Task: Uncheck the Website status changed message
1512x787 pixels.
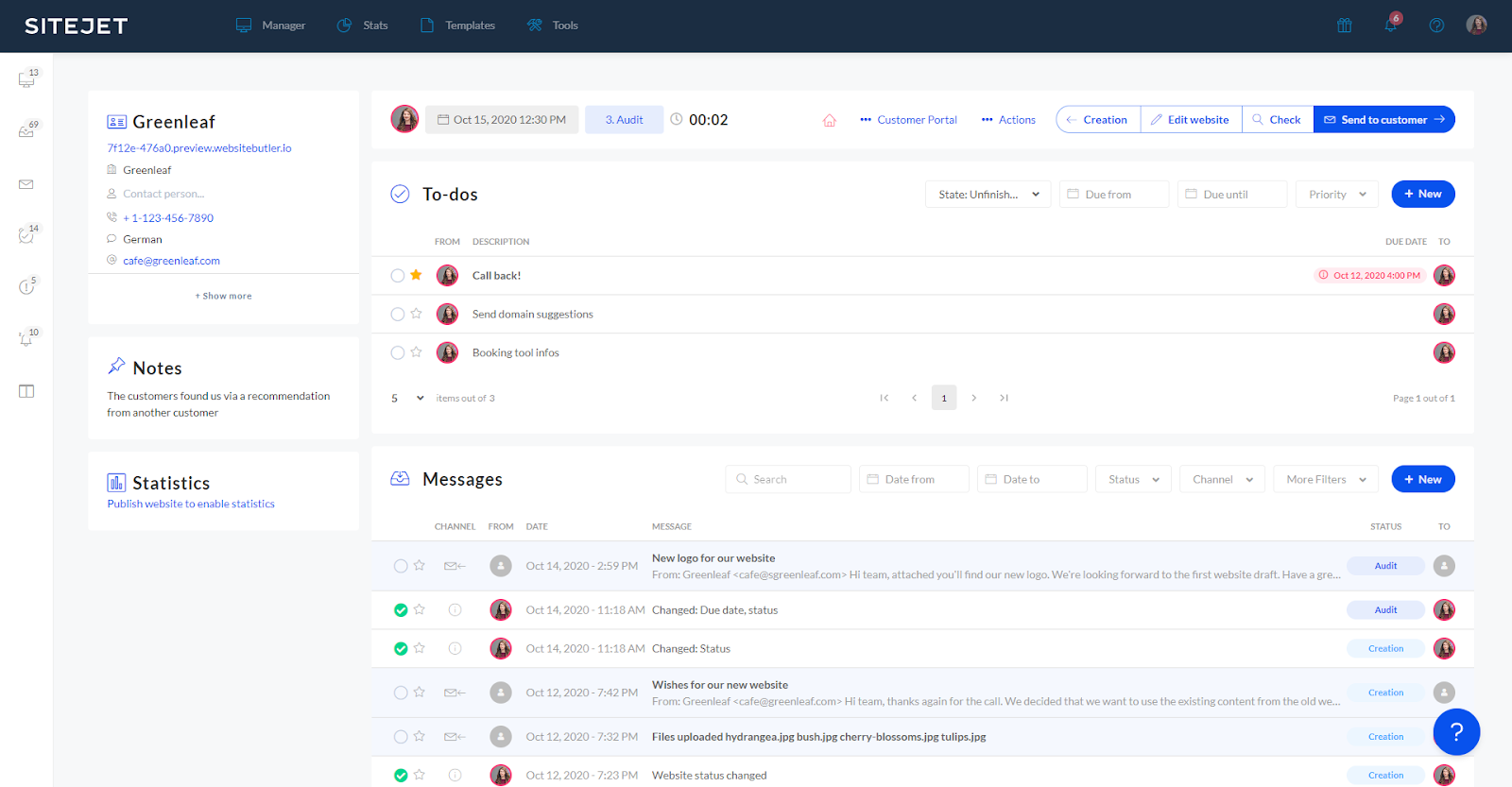Action: pyautogui.click(x=401, y=776)
